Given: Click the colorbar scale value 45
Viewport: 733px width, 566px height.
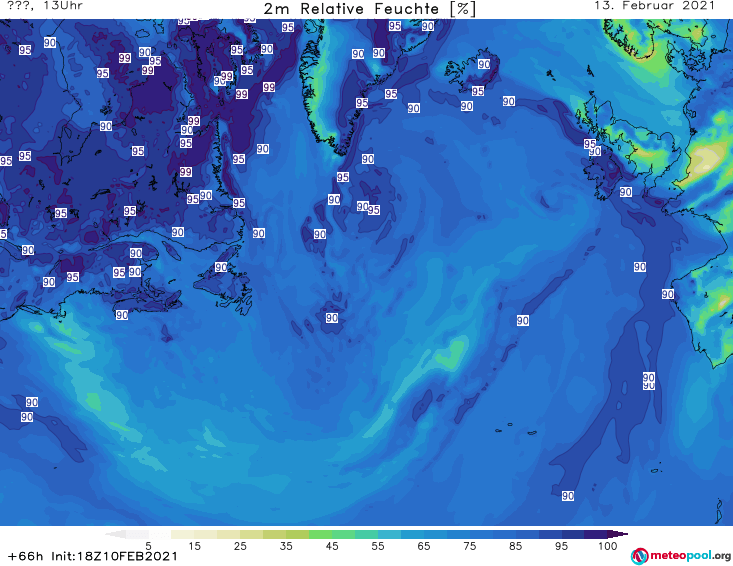Looking at the screenshot, I should click(332, 546).
